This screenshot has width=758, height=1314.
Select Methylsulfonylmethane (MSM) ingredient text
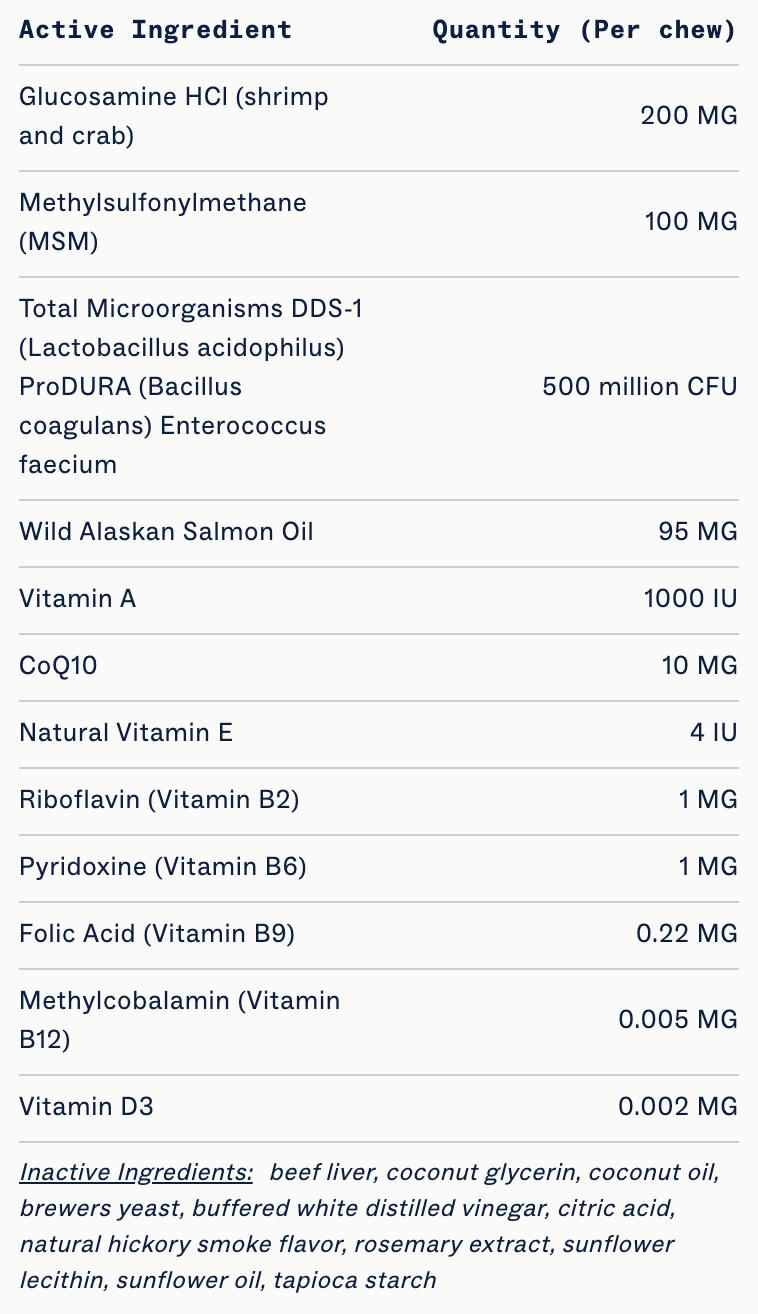tap(162, 222)
